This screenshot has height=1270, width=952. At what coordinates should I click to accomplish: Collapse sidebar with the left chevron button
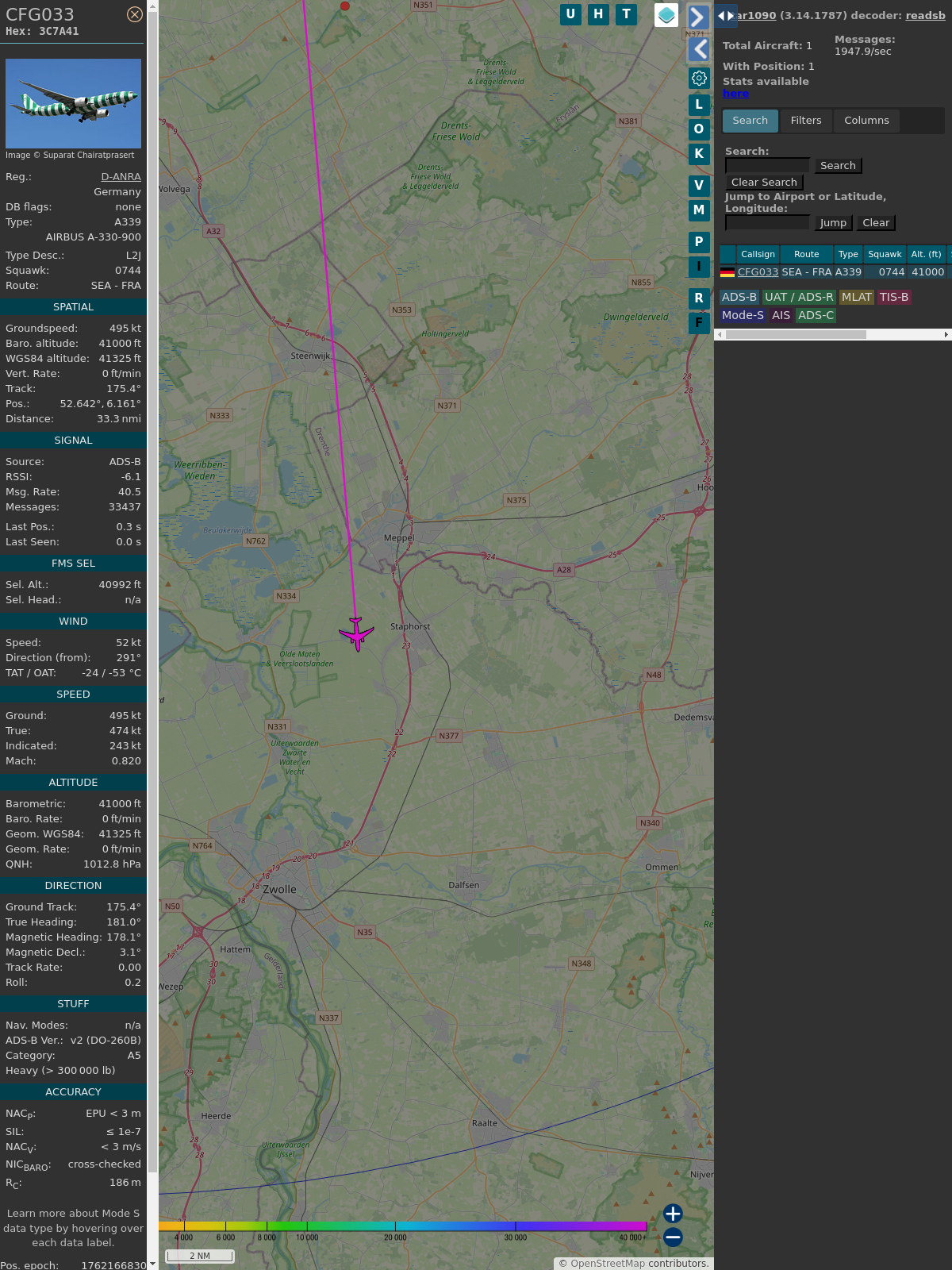tap(698, 49)
